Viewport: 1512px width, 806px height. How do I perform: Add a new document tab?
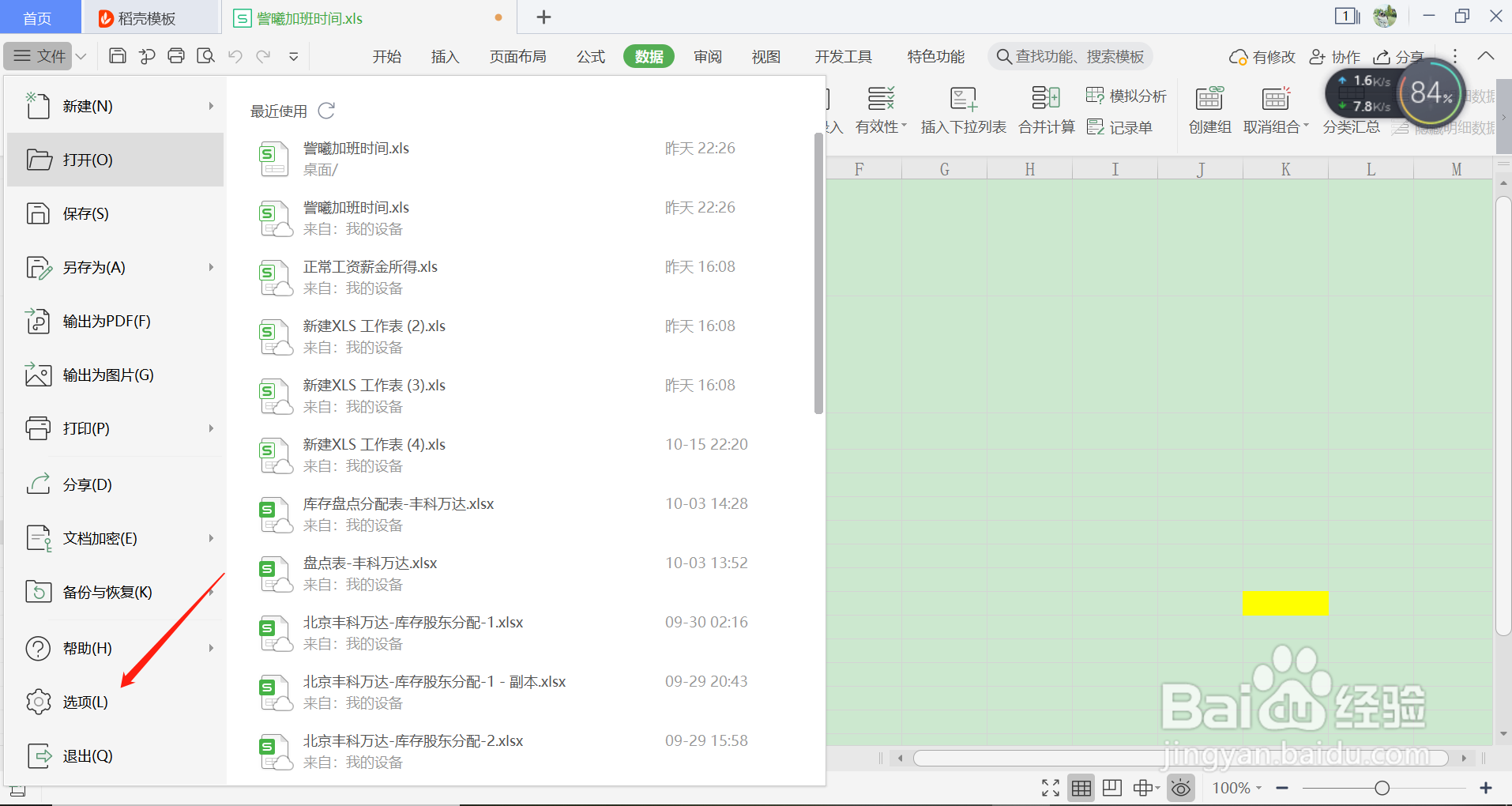coord(543,17)
